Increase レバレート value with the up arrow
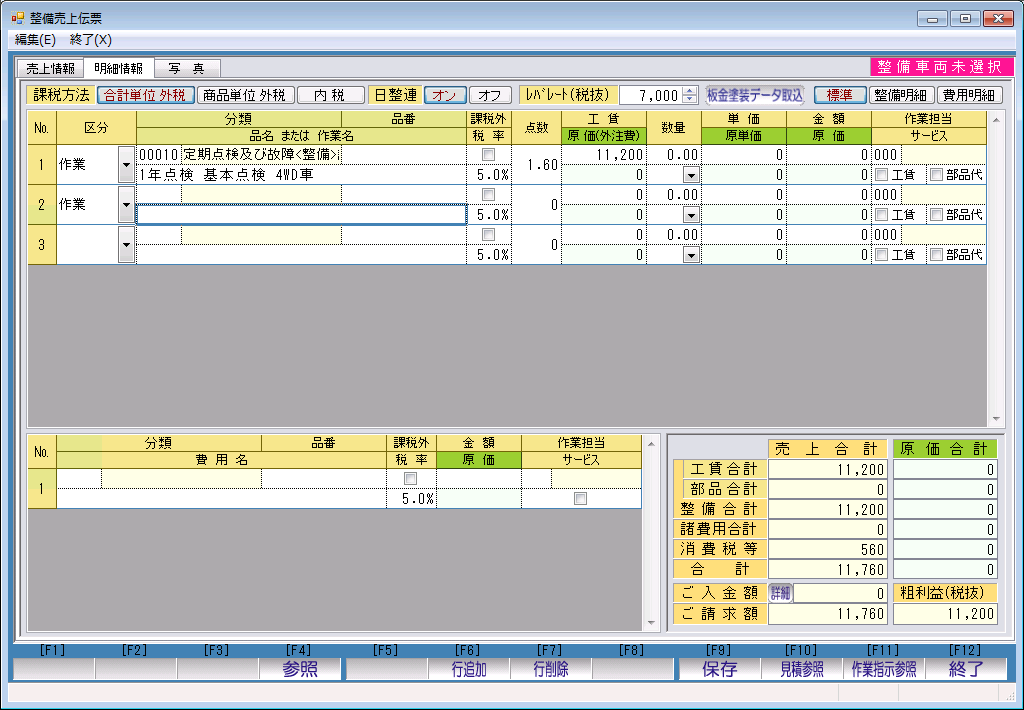 (689, 91)
